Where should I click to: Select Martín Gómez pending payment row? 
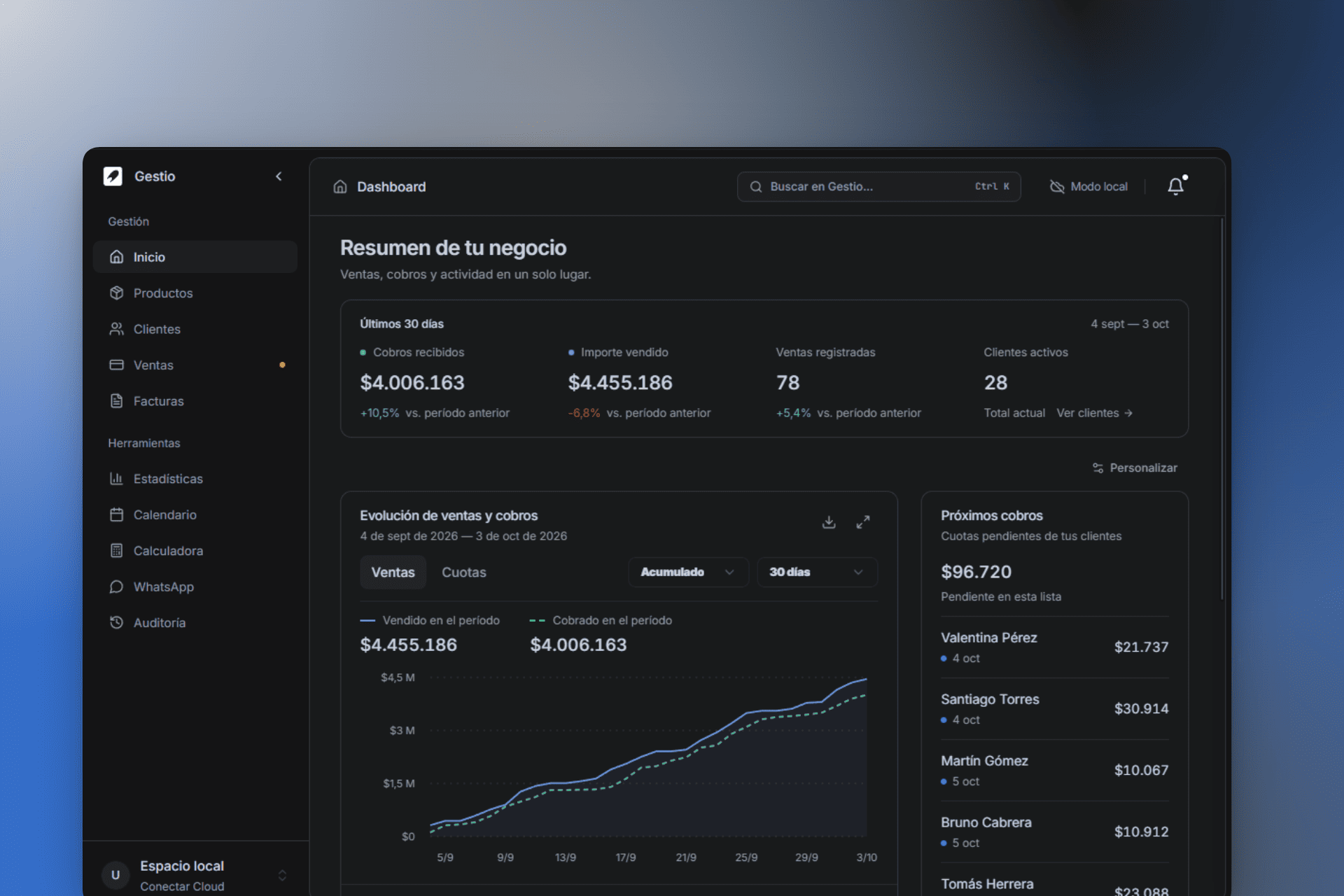(x=1054, y=771)
